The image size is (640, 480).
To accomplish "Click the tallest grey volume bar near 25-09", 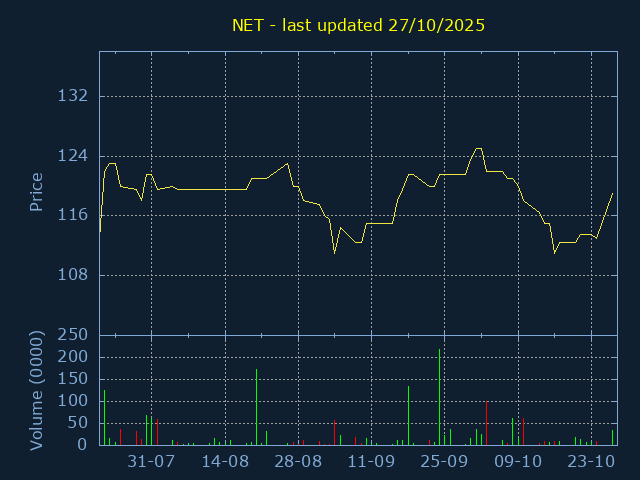I will pyautogui.click(x=440, y=400).
